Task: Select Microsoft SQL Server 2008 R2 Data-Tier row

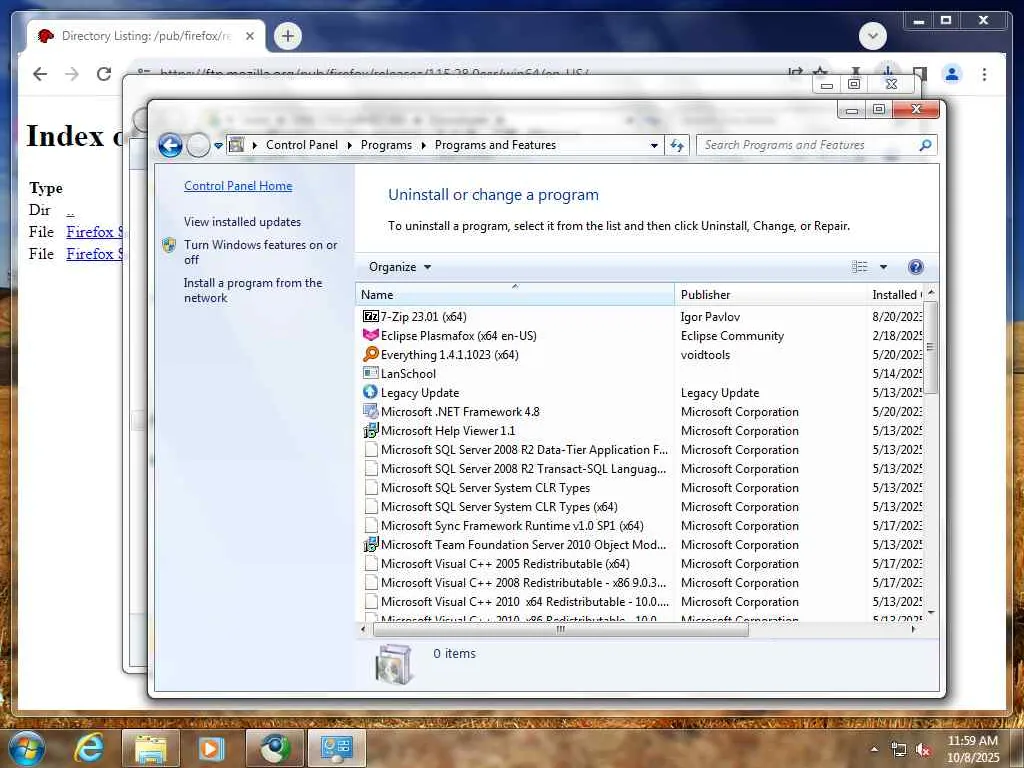Action: pyautogui.click(x=640, y=449)
